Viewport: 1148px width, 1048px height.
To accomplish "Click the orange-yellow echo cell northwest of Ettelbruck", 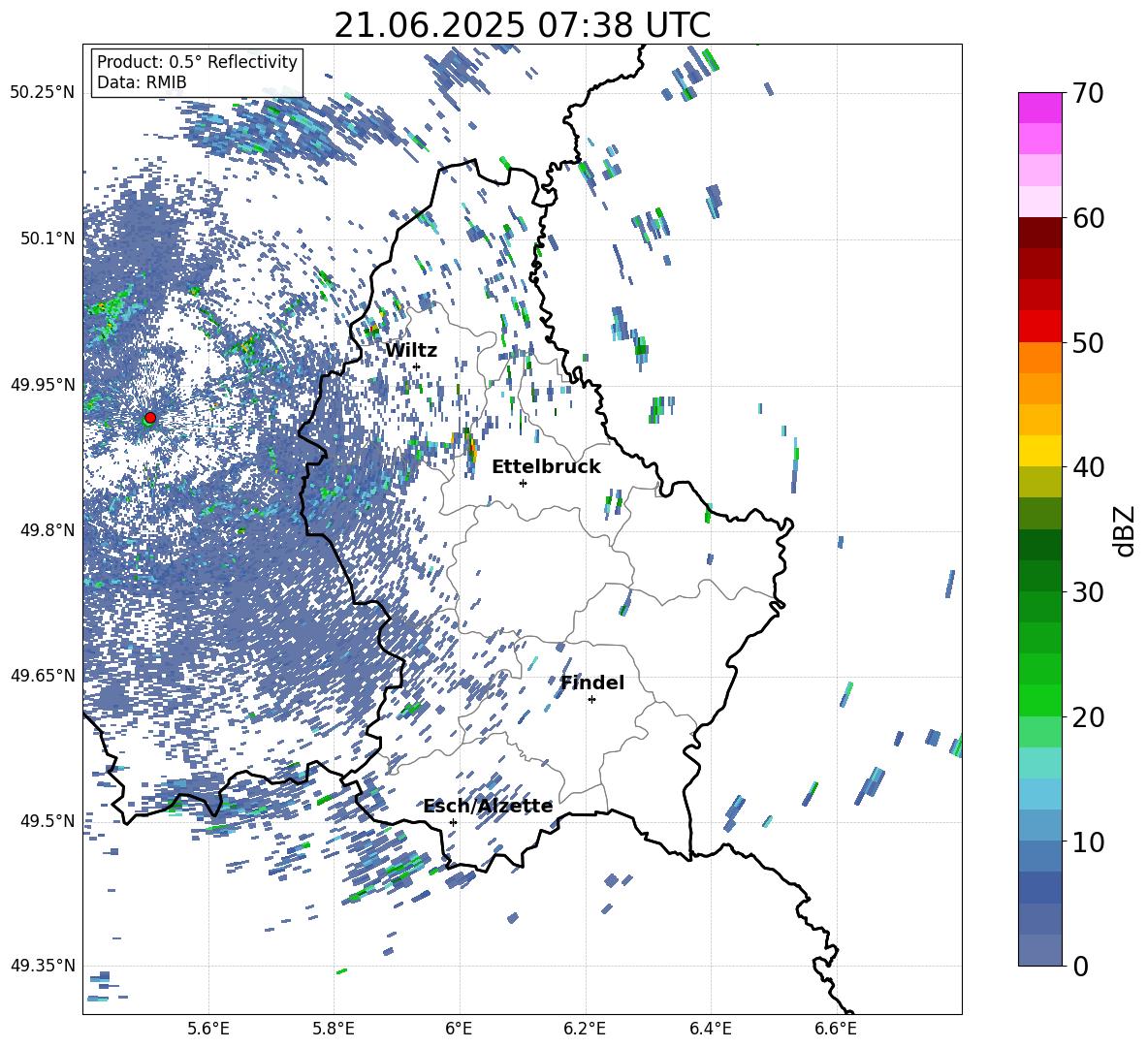I will tap(471, 446).
